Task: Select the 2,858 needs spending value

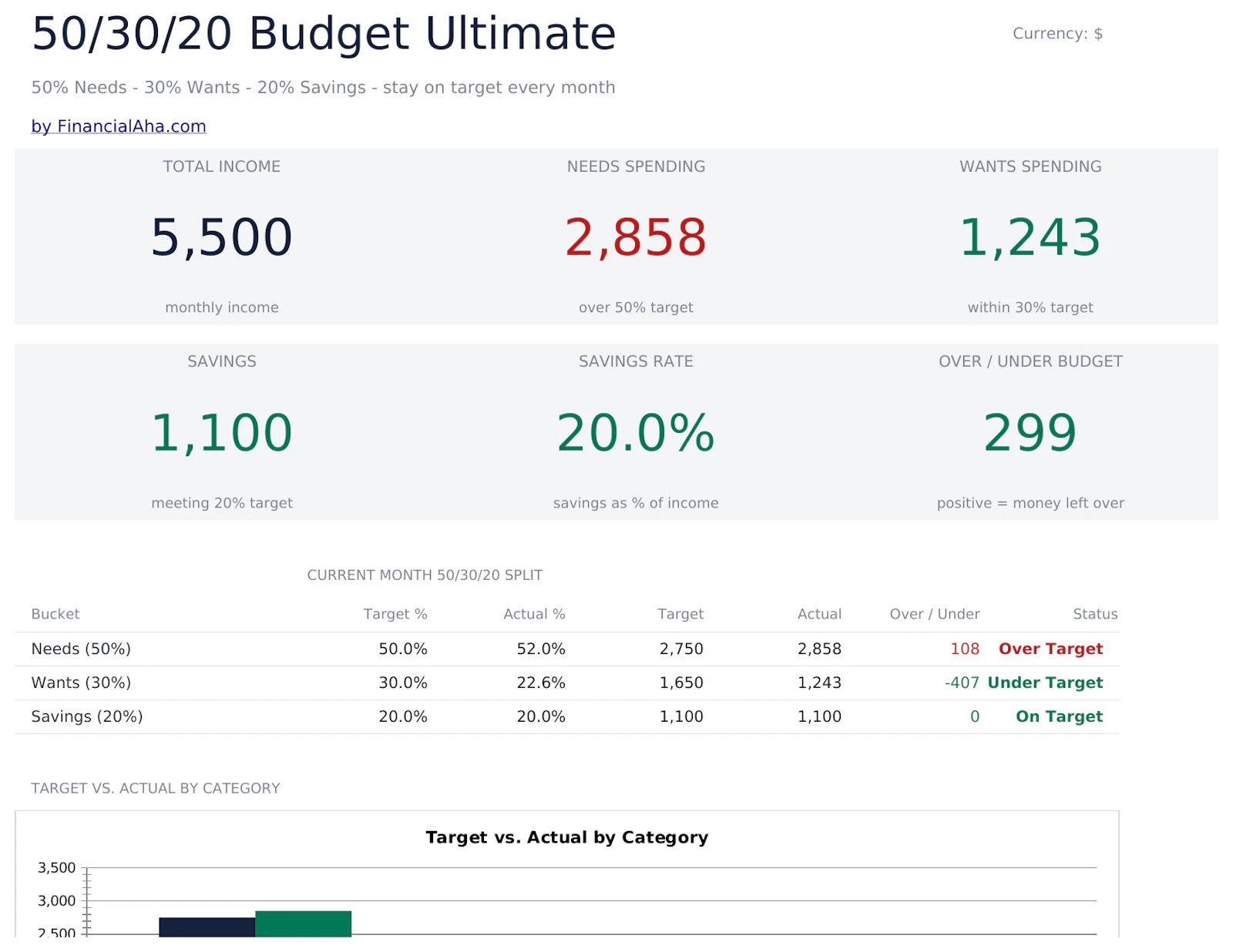Action: pyautogui.click(x=636, y=237)
